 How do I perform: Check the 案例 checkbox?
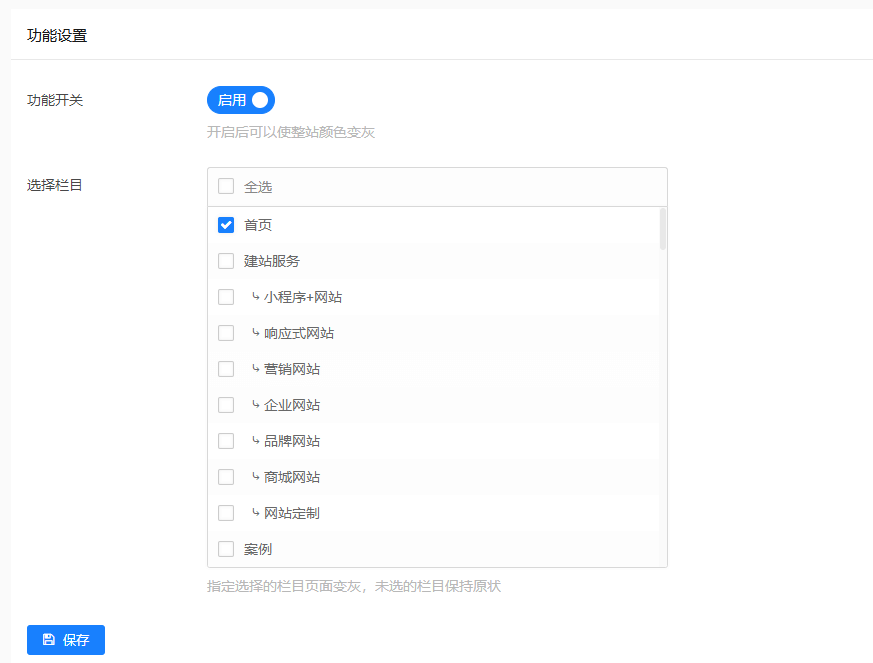[226, 549]
